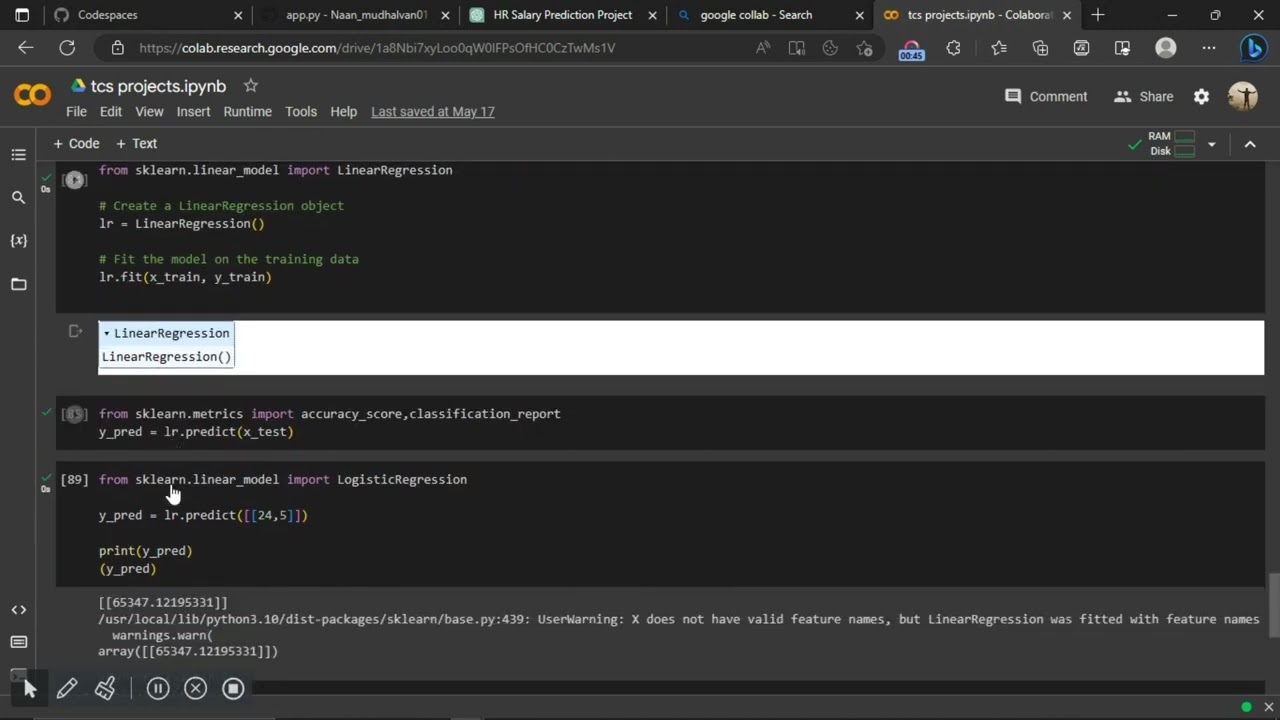Open RAM and Disk resources dropdown arrow
The width and height of the screenshot is (1280, 720).
pyautogui.click(x=1211, y=145)
